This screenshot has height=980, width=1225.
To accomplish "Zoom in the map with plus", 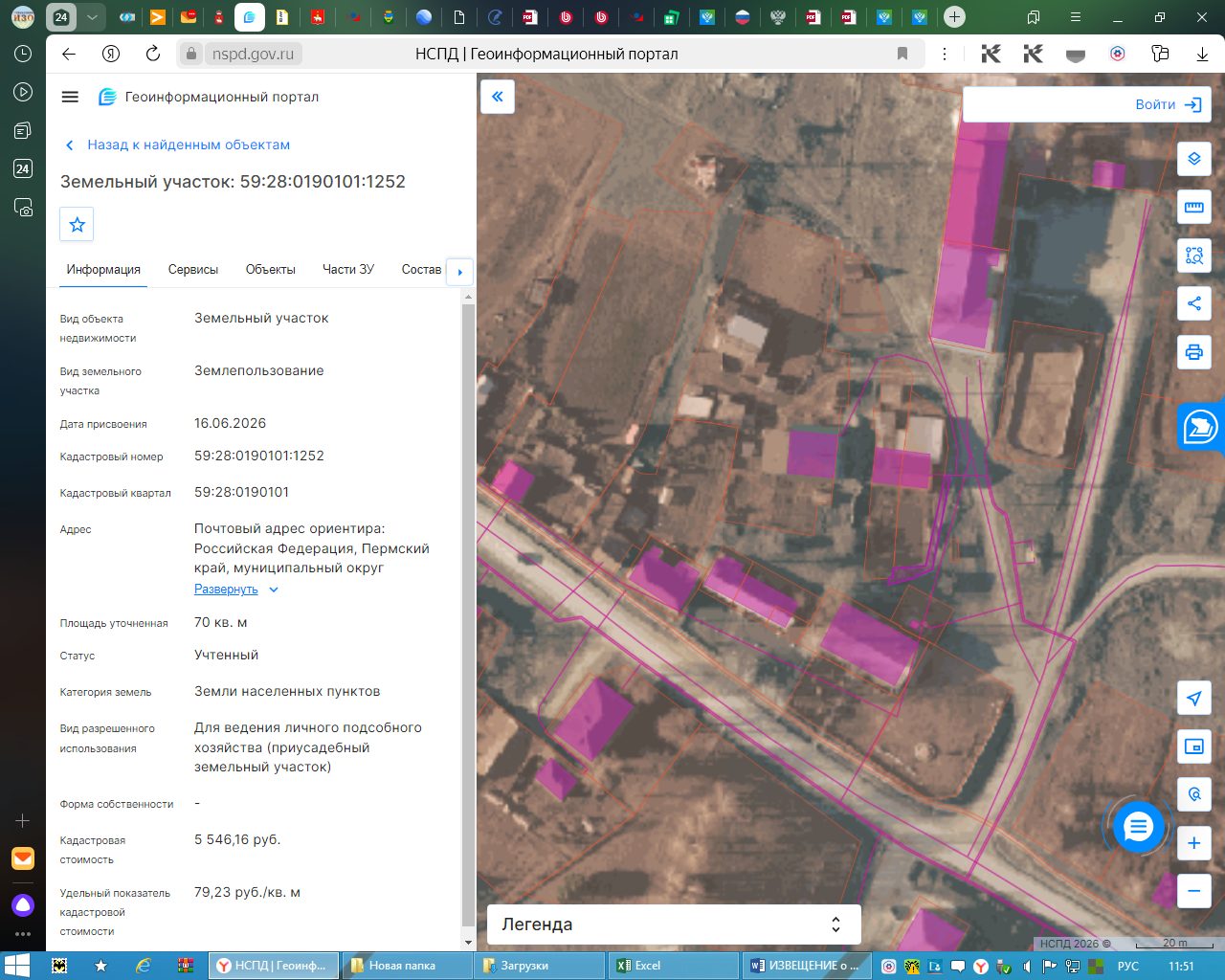I will pos(1194,843).
